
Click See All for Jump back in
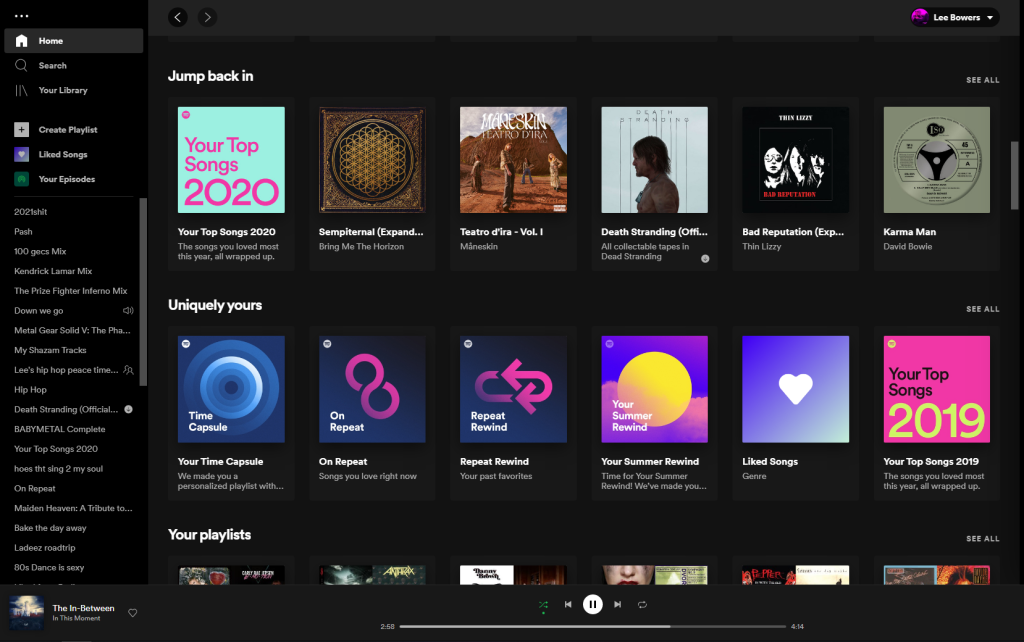[982, 80]
